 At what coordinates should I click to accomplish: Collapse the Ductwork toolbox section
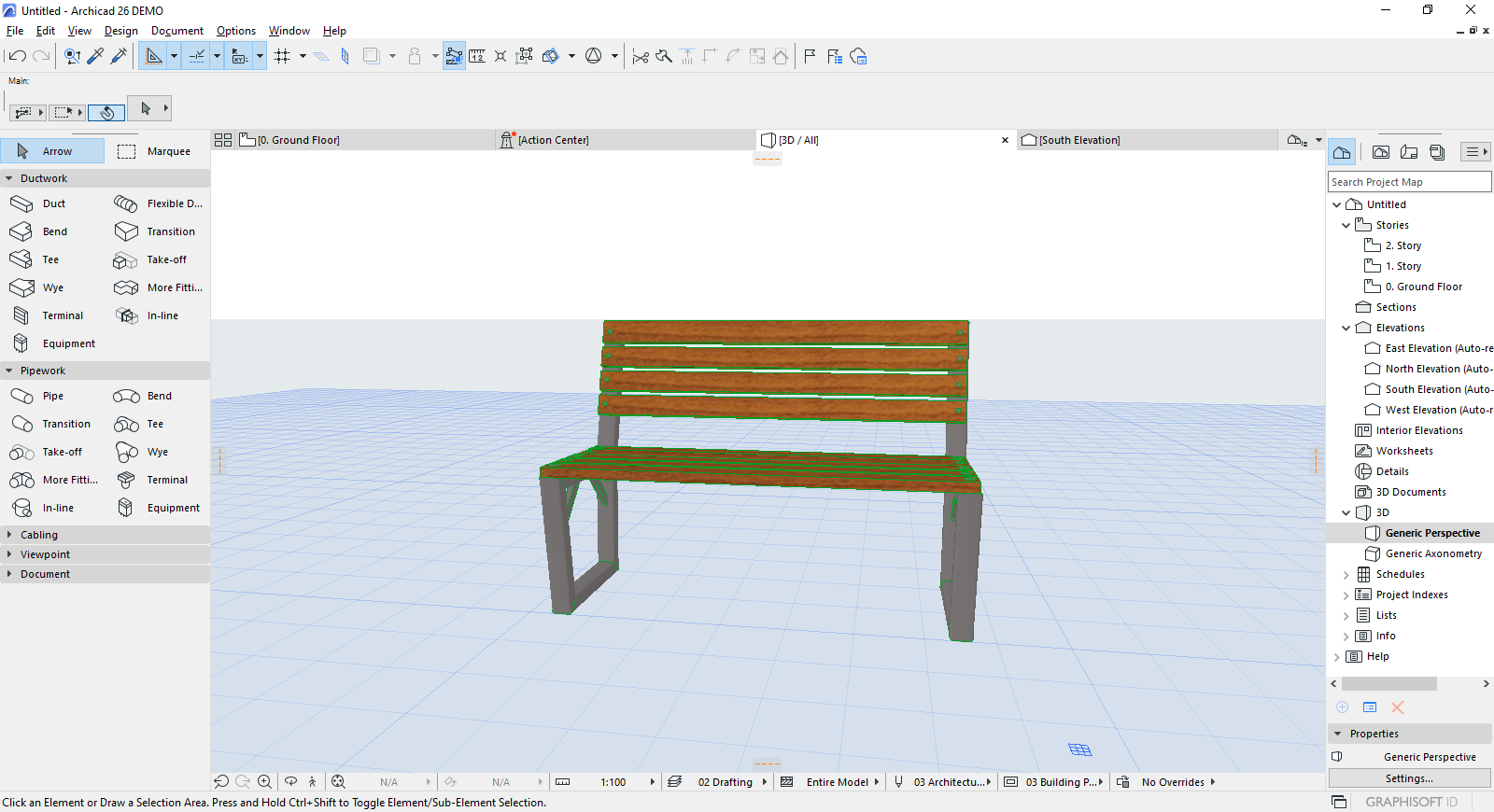coord(9,178)
